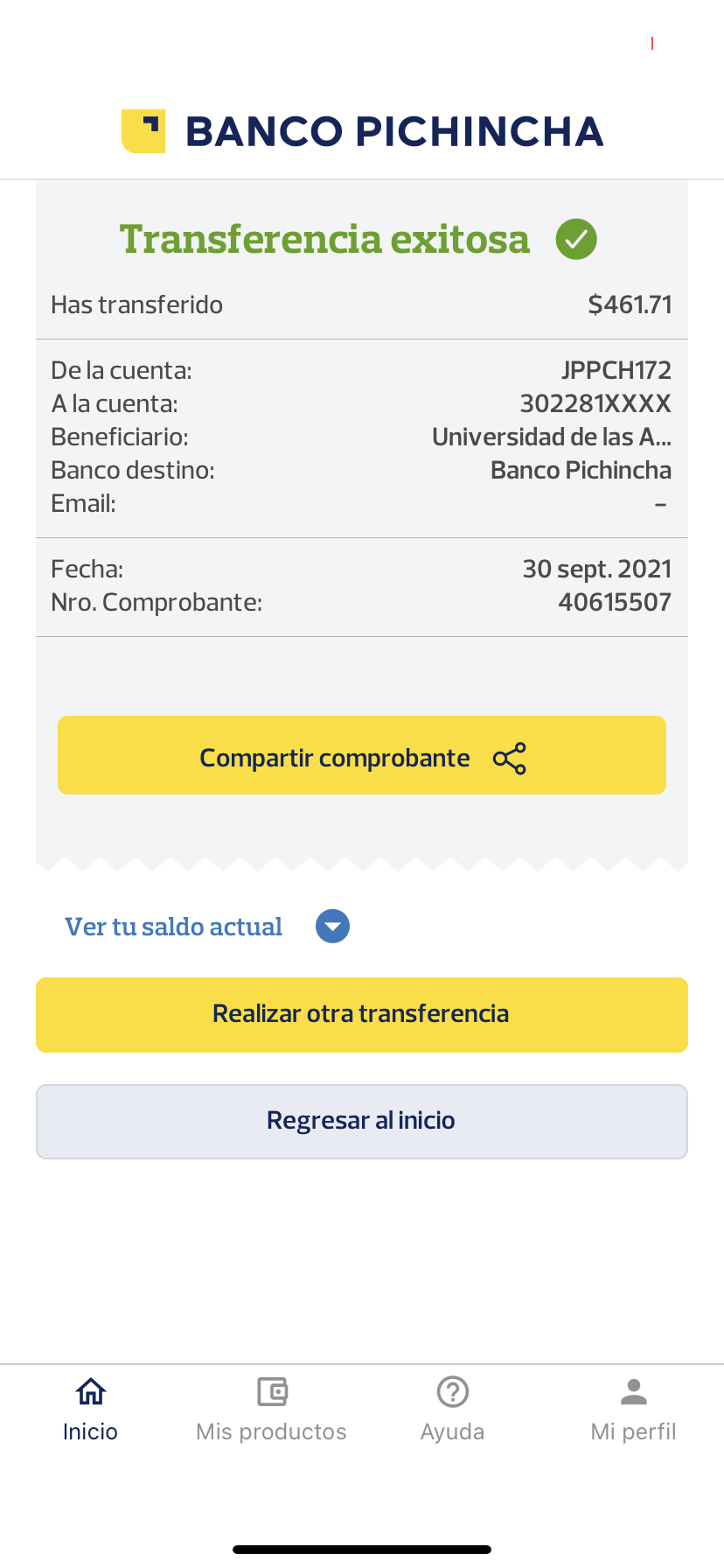Switch to the Mis productos tab label
The height and width of the screenshot is (1568, 724).
point(271,1431)
